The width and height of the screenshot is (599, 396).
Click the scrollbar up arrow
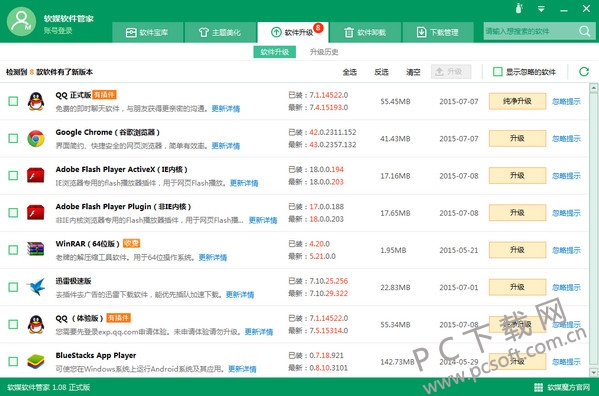[x=593, y=89]
